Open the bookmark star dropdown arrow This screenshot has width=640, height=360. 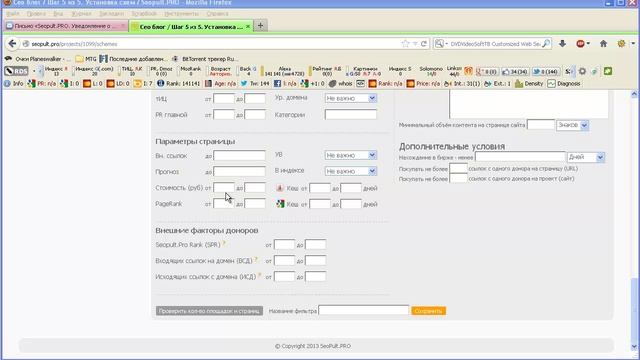click(415, 44)
